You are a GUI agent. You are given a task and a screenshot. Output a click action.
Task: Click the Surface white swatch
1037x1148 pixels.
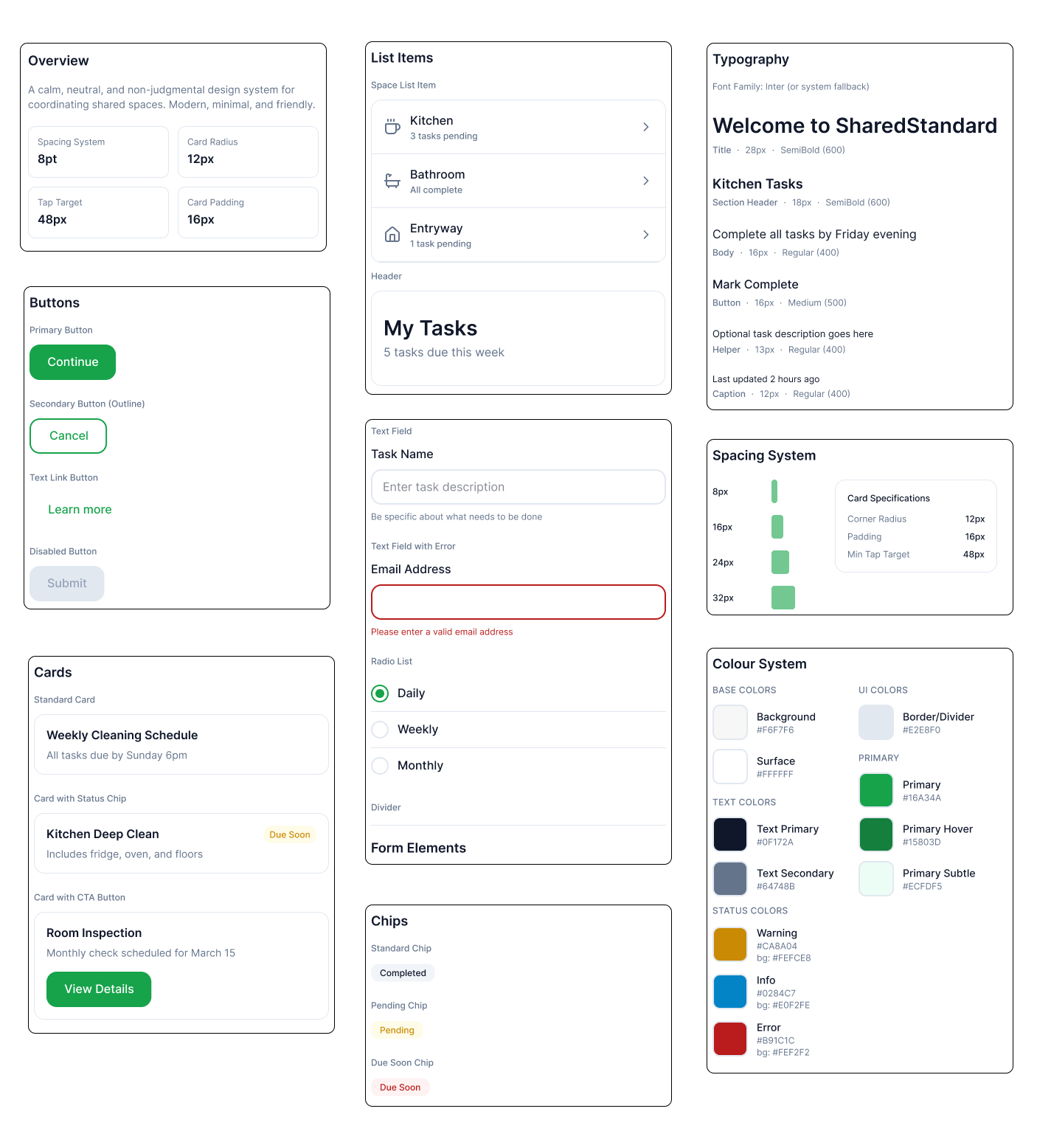click(730, 767)
